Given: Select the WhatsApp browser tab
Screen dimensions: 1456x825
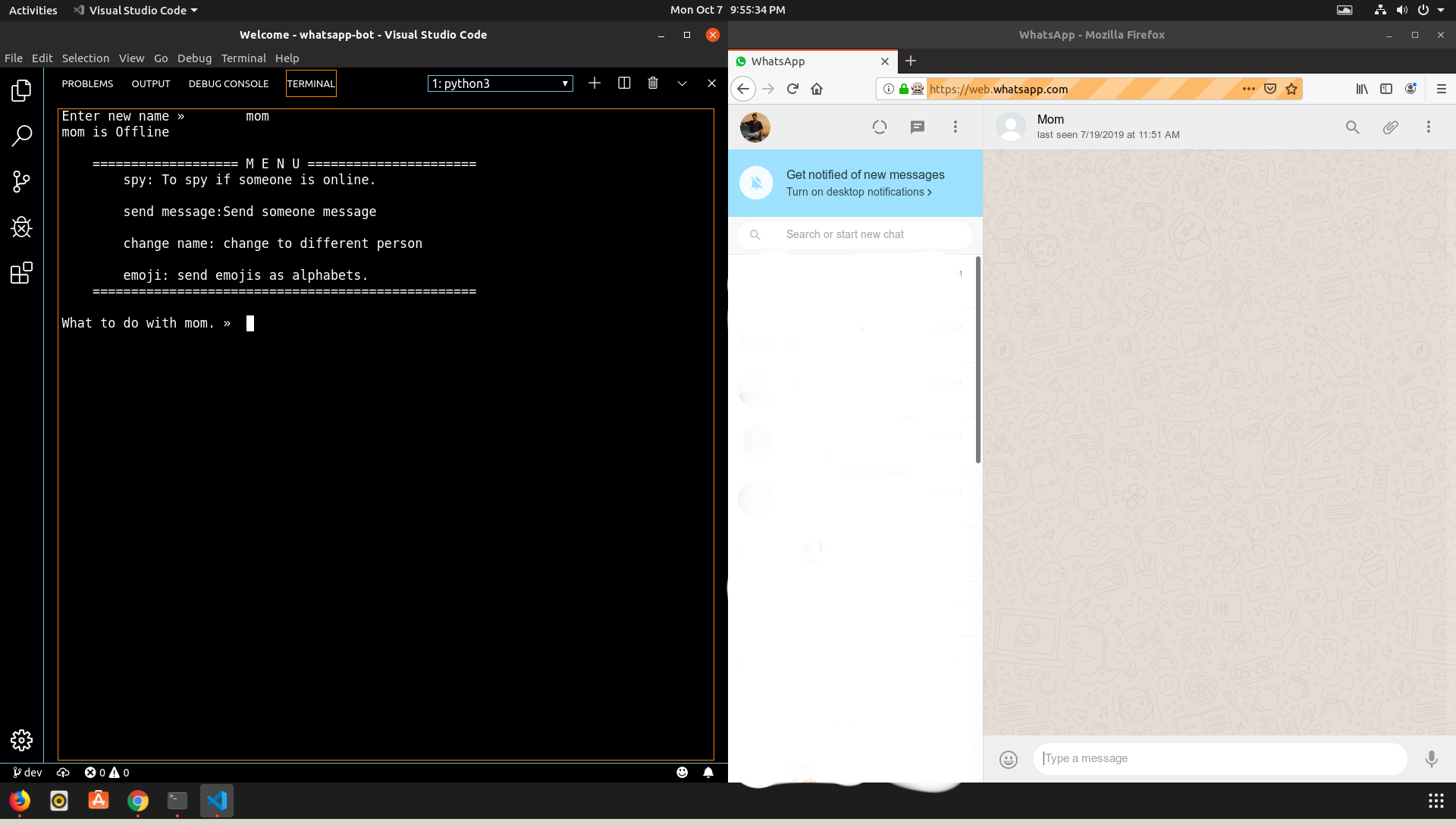Looking at the screenshot, I should [x=813, y=61].
